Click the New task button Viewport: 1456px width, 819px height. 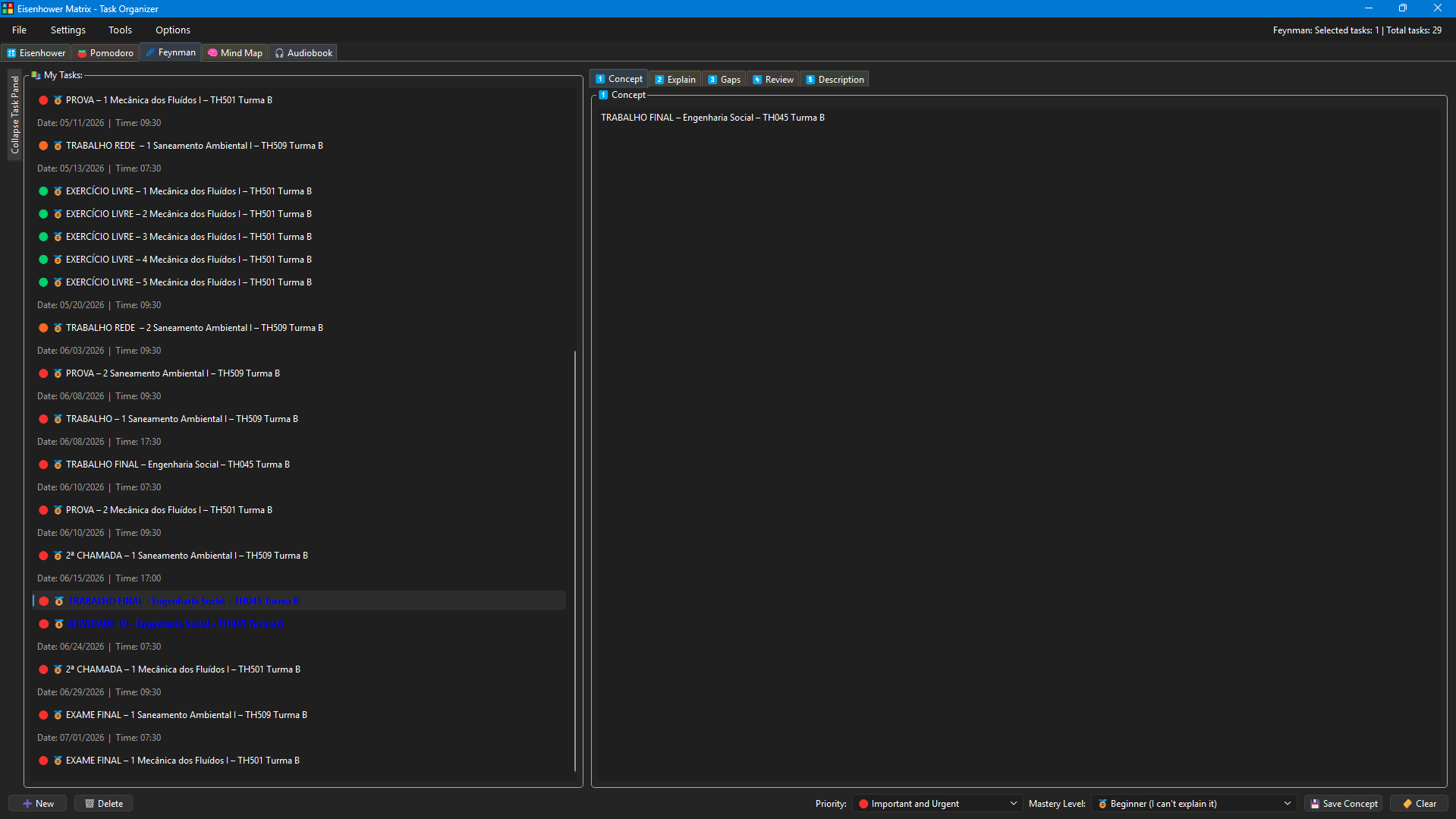[x=38, y=804]
